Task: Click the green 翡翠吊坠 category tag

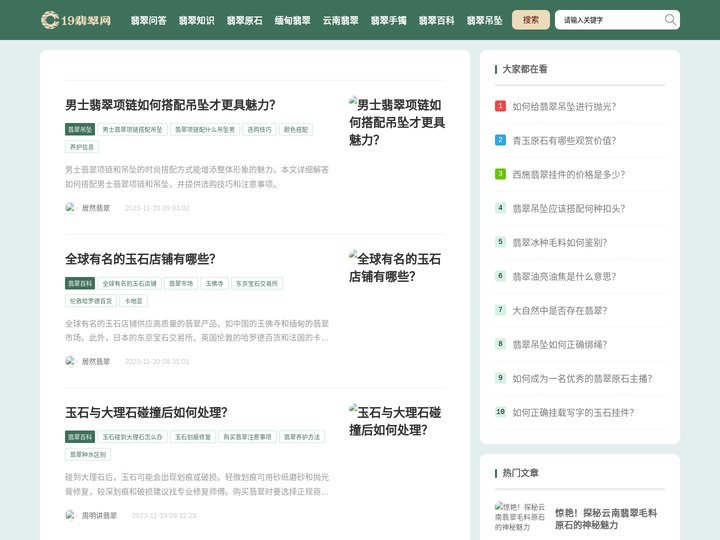Action: click(x=80, y=129)
